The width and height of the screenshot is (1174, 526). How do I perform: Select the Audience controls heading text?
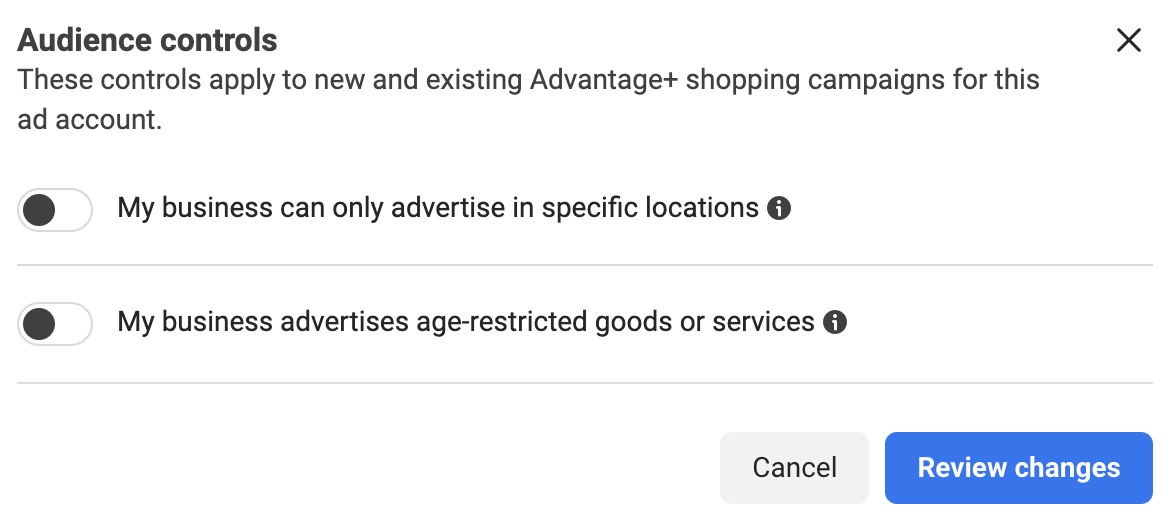pos(147,40)
